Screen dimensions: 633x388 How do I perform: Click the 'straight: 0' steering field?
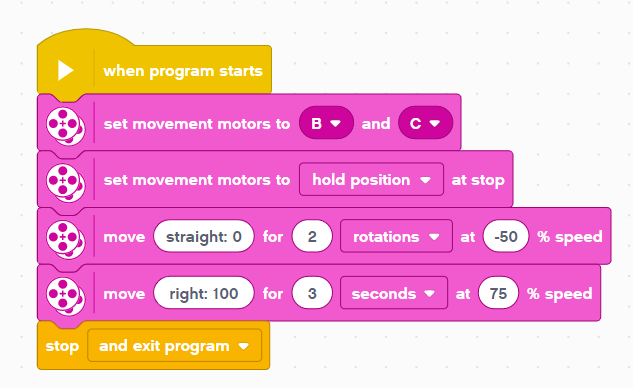pos(204,236)
